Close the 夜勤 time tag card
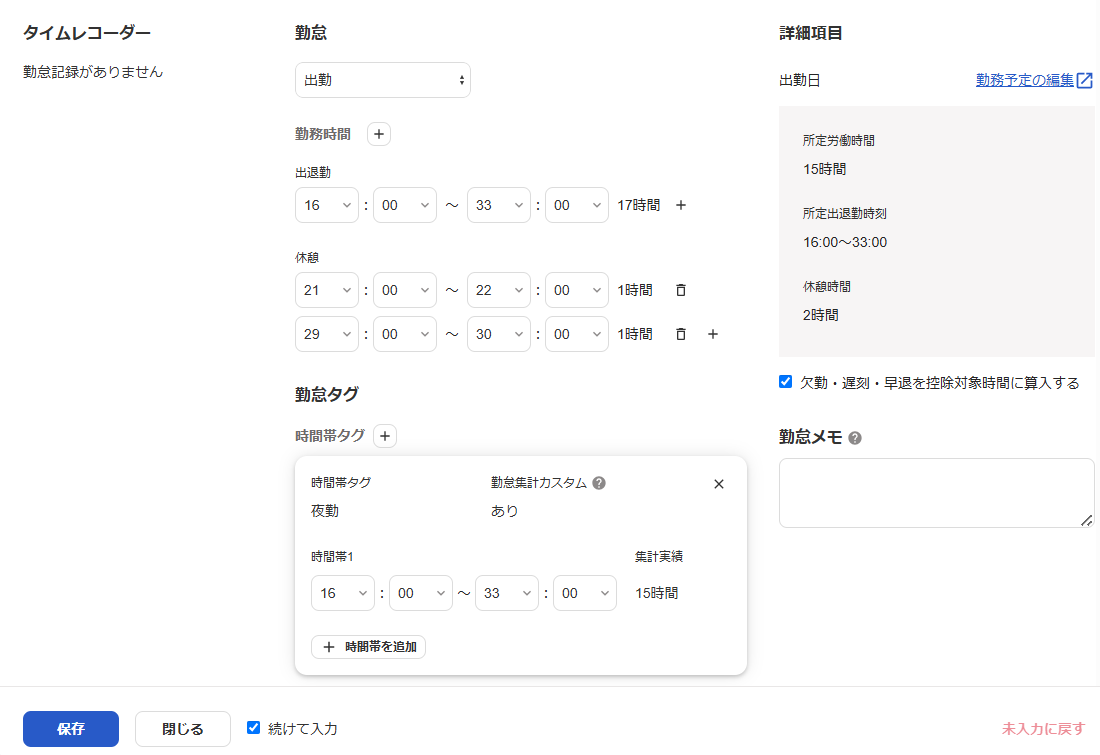This screenshot has height=755, width=1100. click(718, 484)
